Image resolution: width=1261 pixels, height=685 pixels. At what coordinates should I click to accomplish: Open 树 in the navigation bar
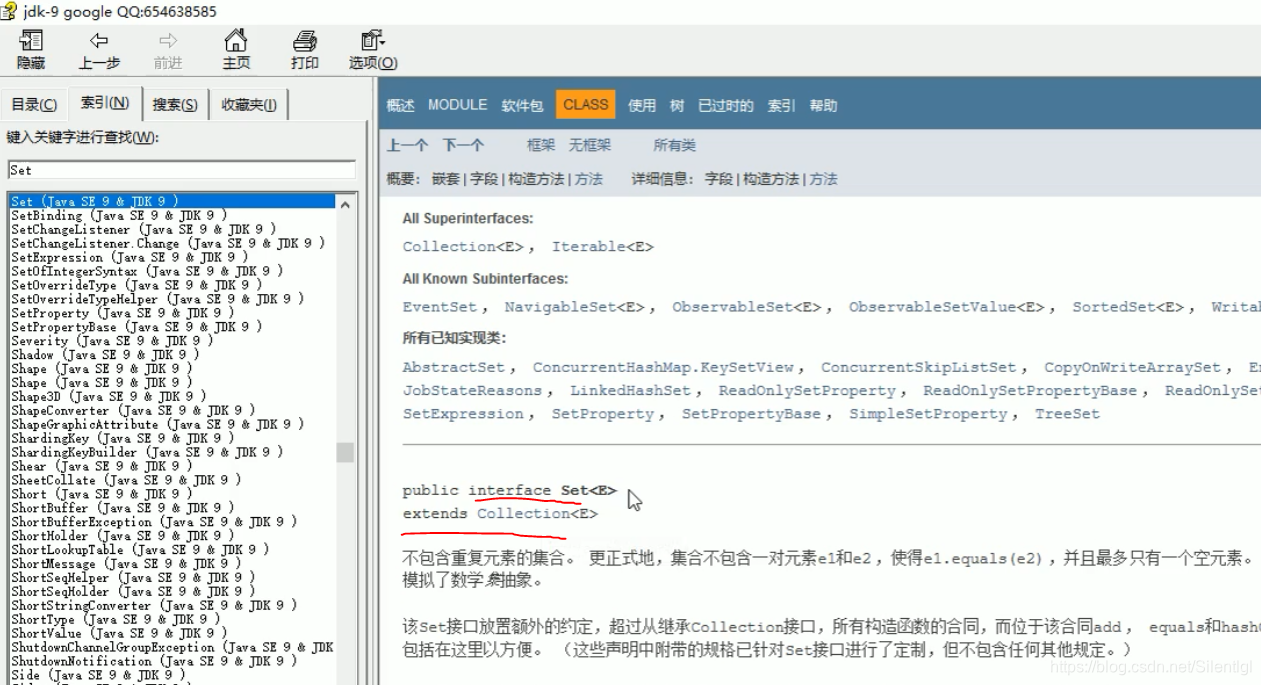[677, 105]
